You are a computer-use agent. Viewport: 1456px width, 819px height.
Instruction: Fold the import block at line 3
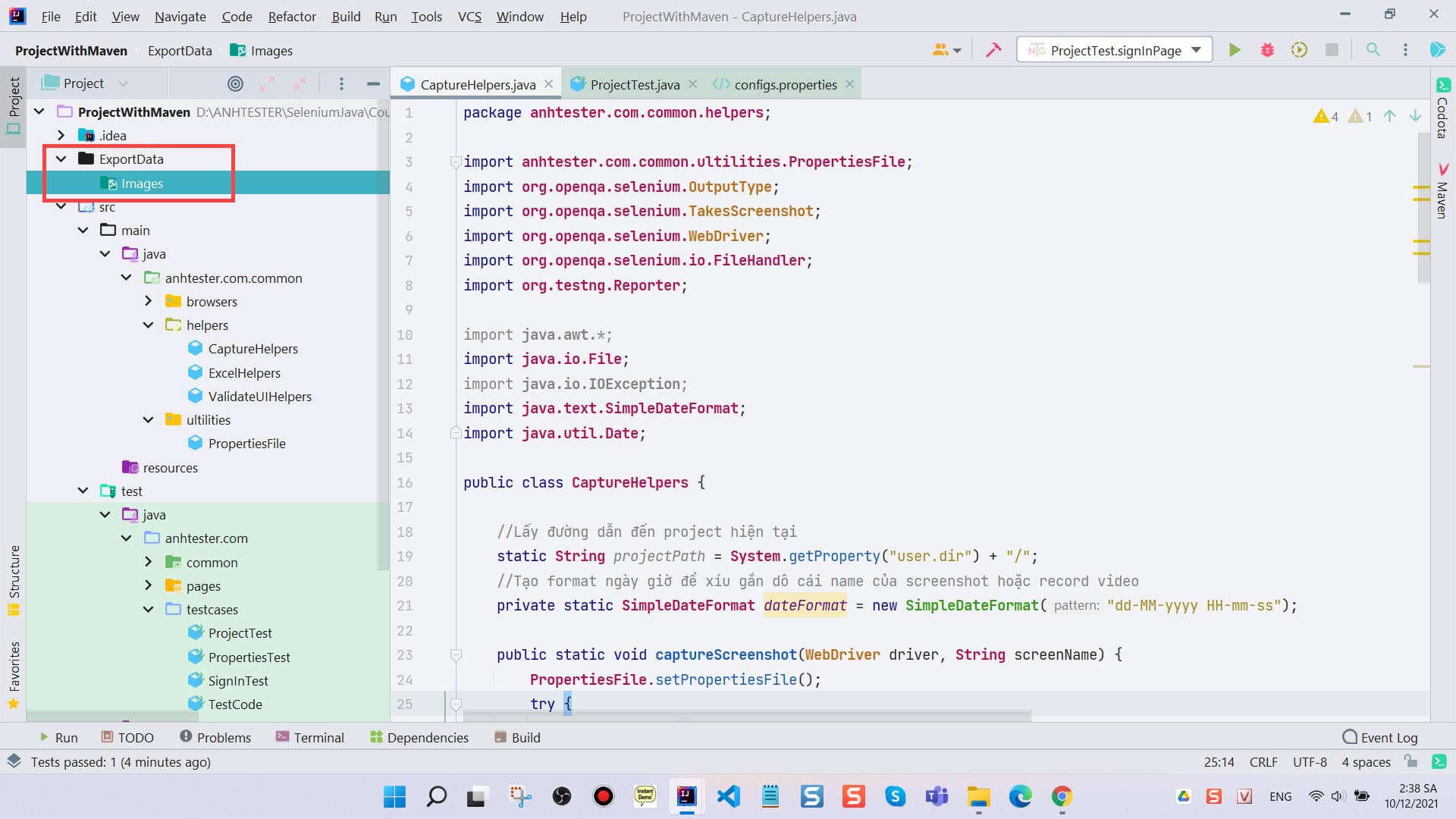tap(456, 162)
